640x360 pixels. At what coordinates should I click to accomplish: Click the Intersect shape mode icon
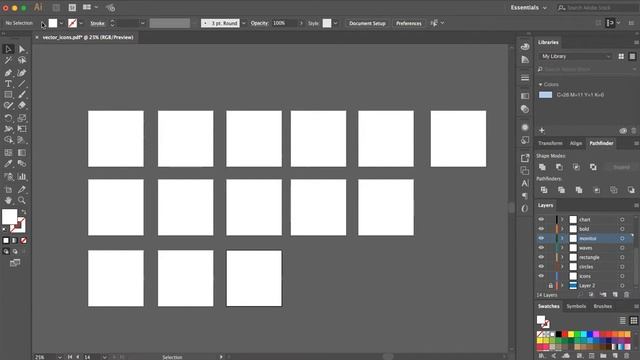click(576, 167)
